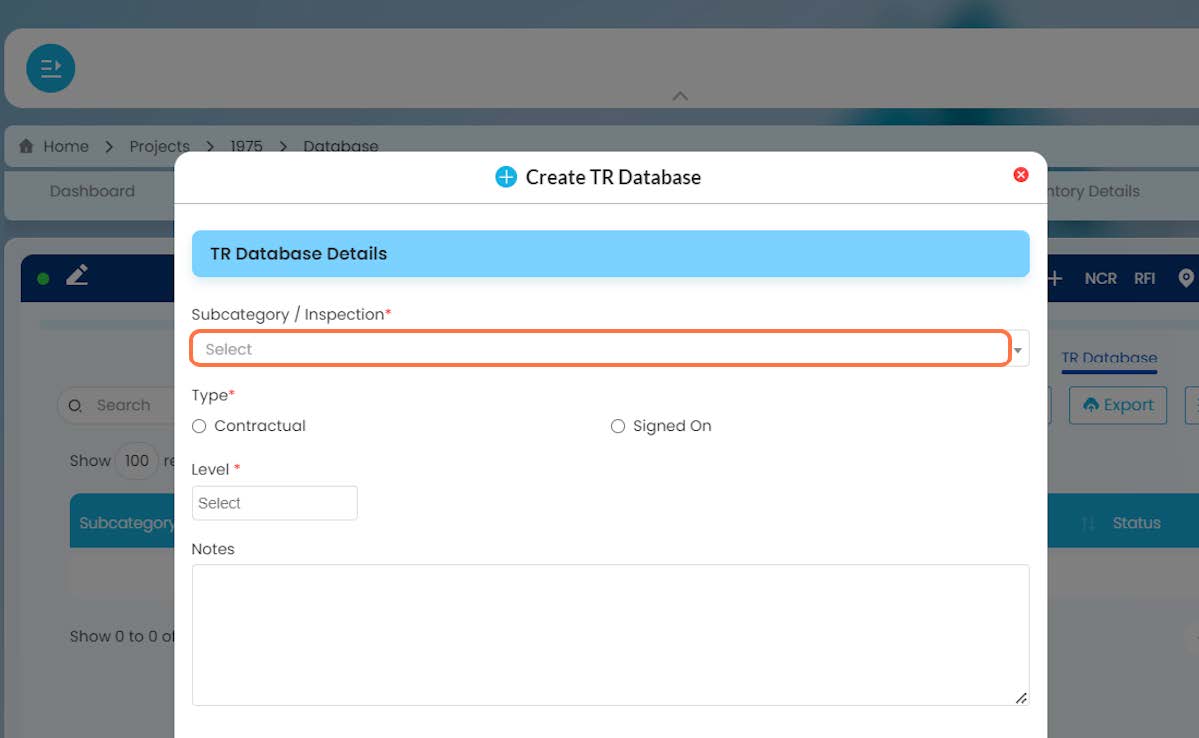Click into the Notes text area

(x=610, y=635)
